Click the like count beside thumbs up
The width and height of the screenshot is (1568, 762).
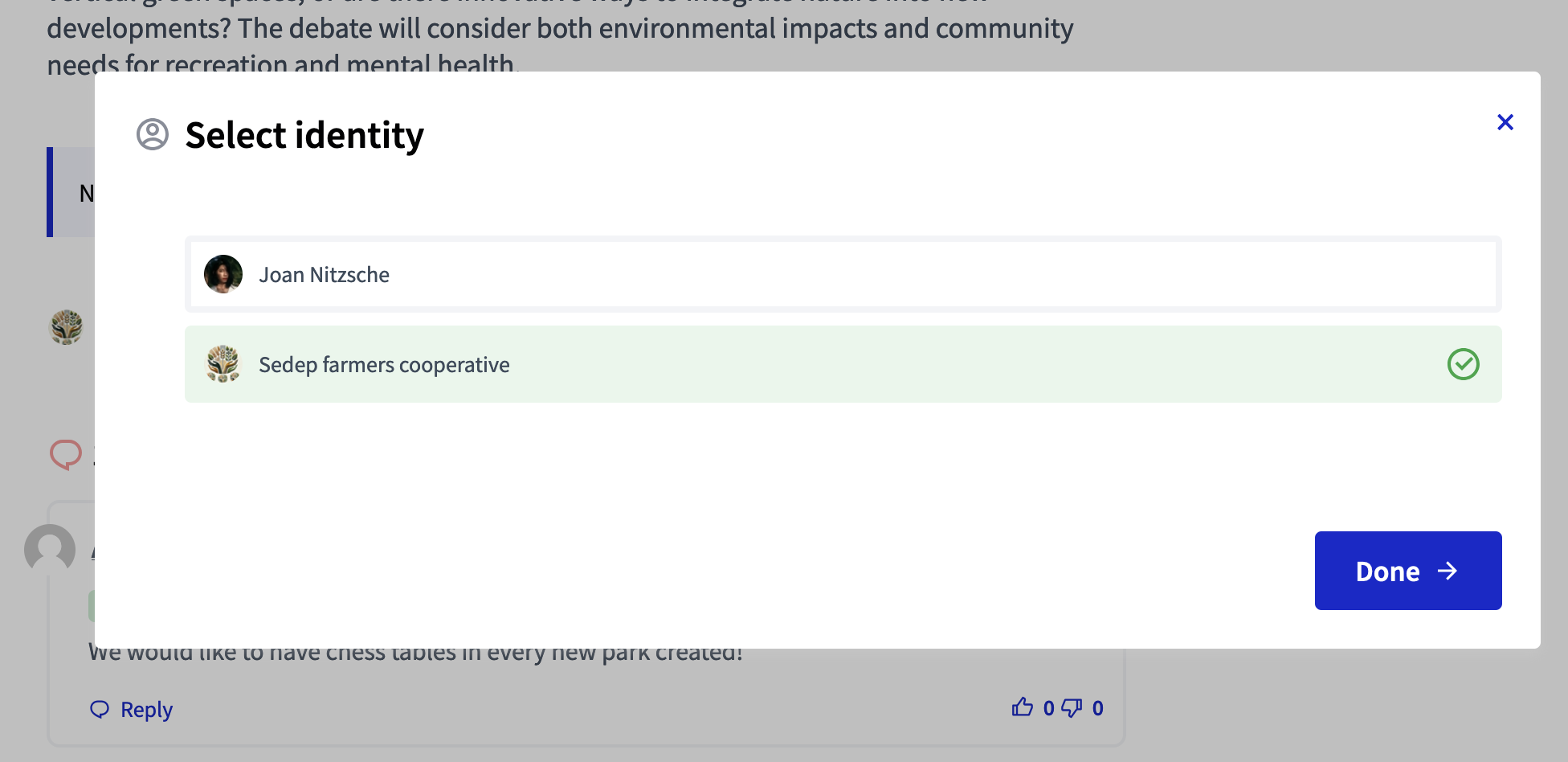pos(1048,708)
